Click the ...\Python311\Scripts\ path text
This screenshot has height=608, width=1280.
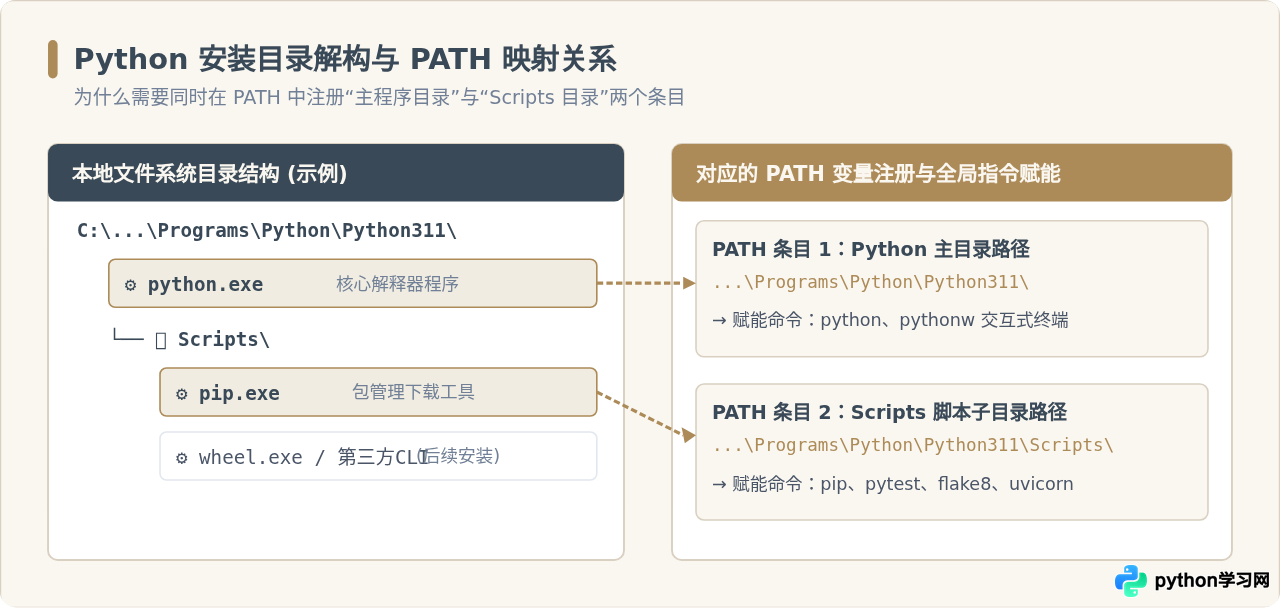point(913,445)
